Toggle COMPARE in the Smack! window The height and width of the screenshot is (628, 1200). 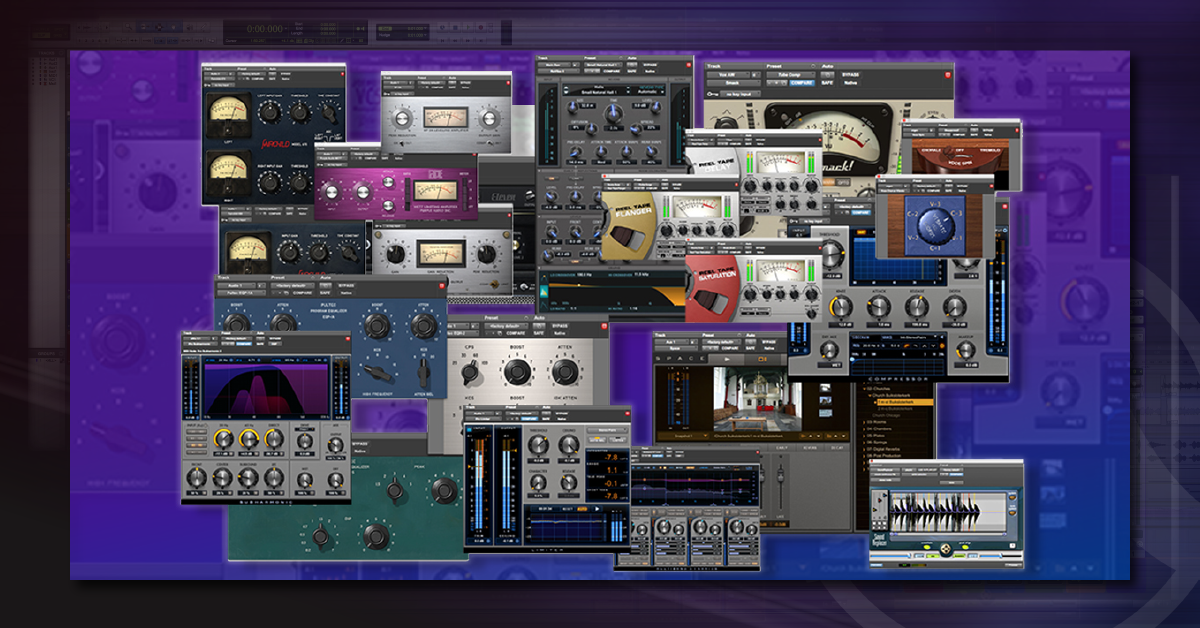click(x=800, y=83)
